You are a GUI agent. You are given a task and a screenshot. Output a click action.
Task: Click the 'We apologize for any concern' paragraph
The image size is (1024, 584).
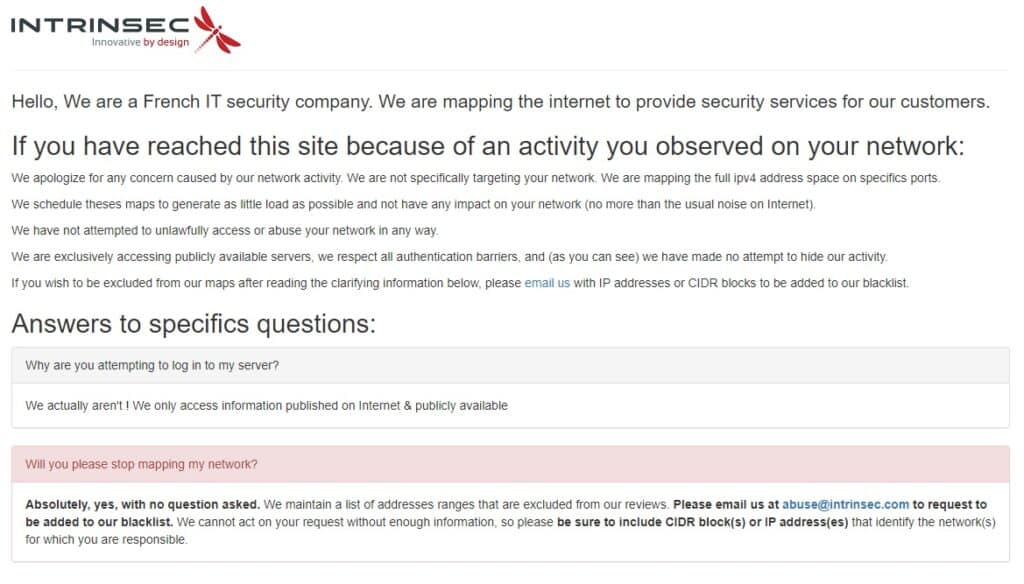[x=475, y=178]
